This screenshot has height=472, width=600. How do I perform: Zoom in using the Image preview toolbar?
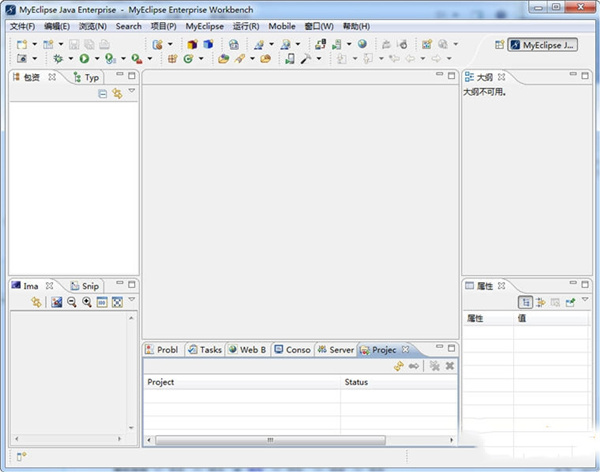[87, 302]
